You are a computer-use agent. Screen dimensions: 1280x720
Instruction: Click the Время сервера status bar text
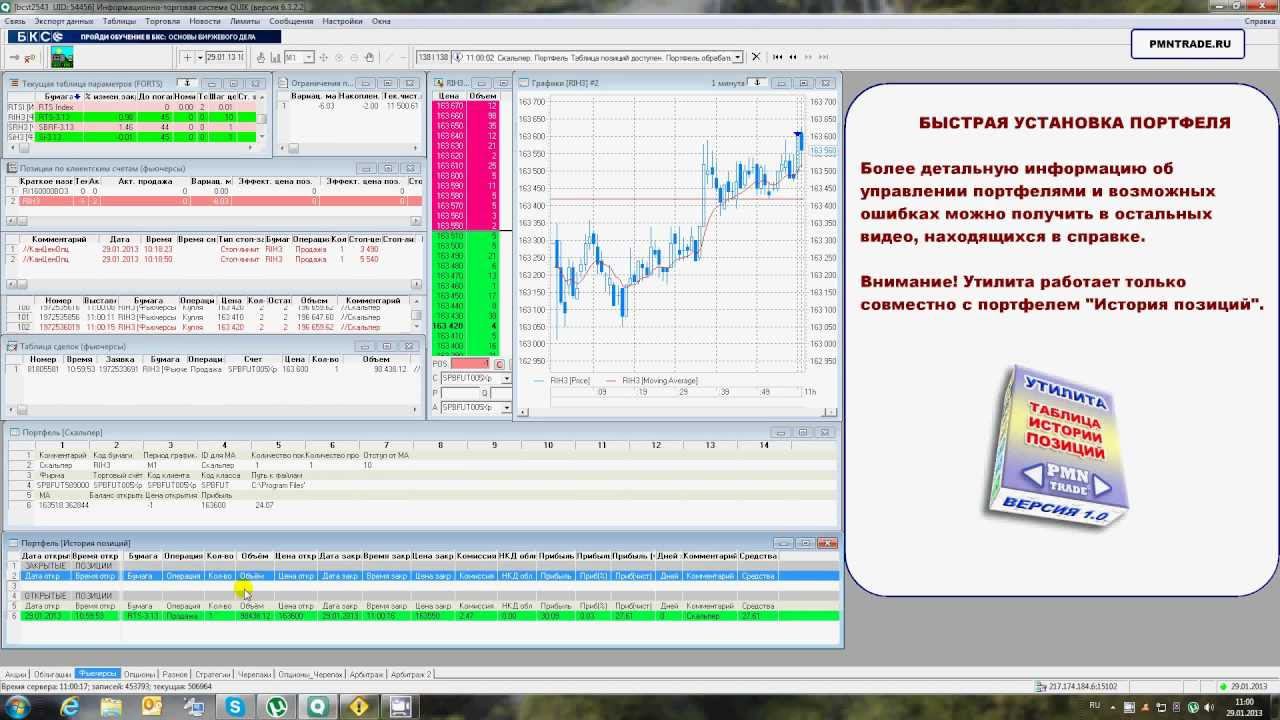[x=106, y=687]
